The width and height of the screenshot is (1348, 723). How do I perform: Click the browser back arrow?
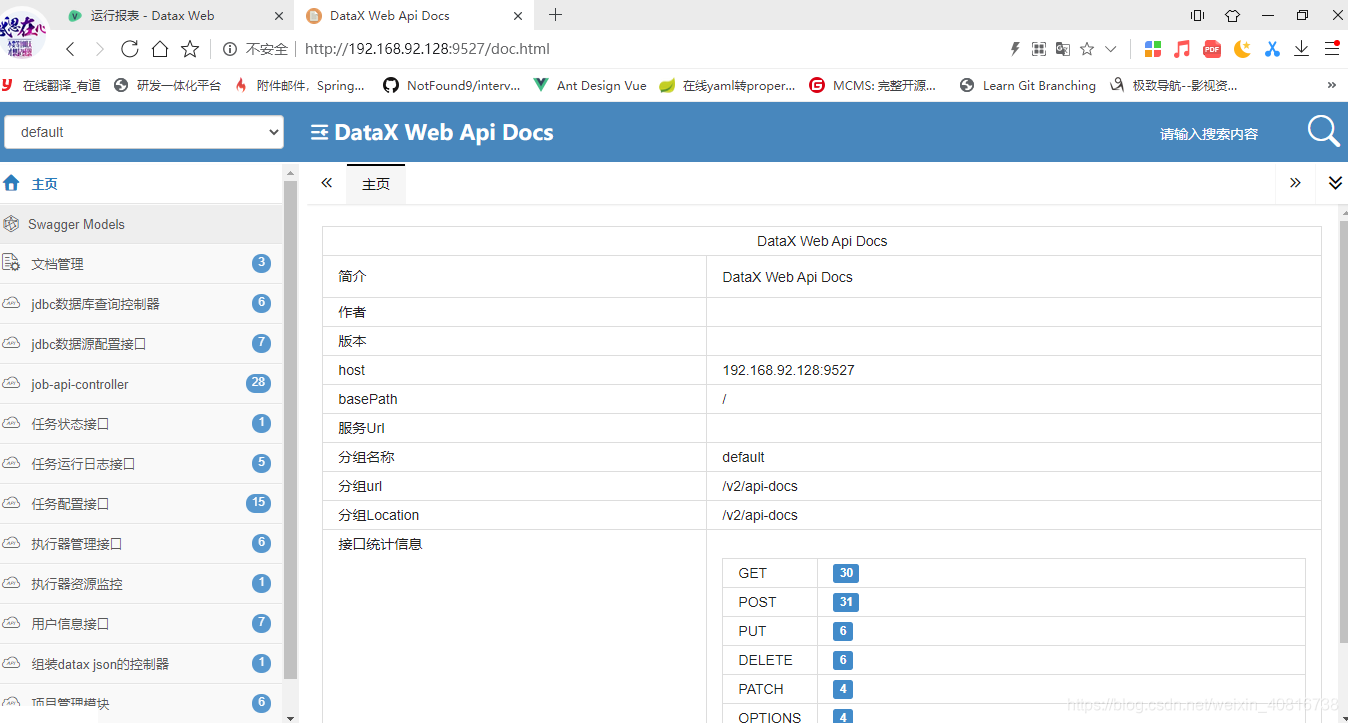click(70, 49)
